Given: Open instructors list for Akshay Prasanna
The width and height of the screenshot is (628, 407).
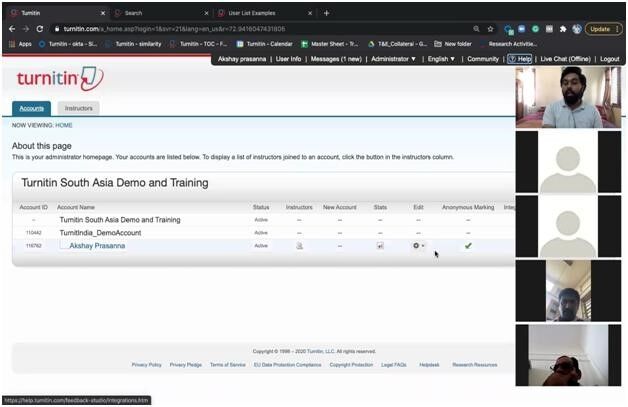Looking at the screenshot, I should click(x=299, y=245).
